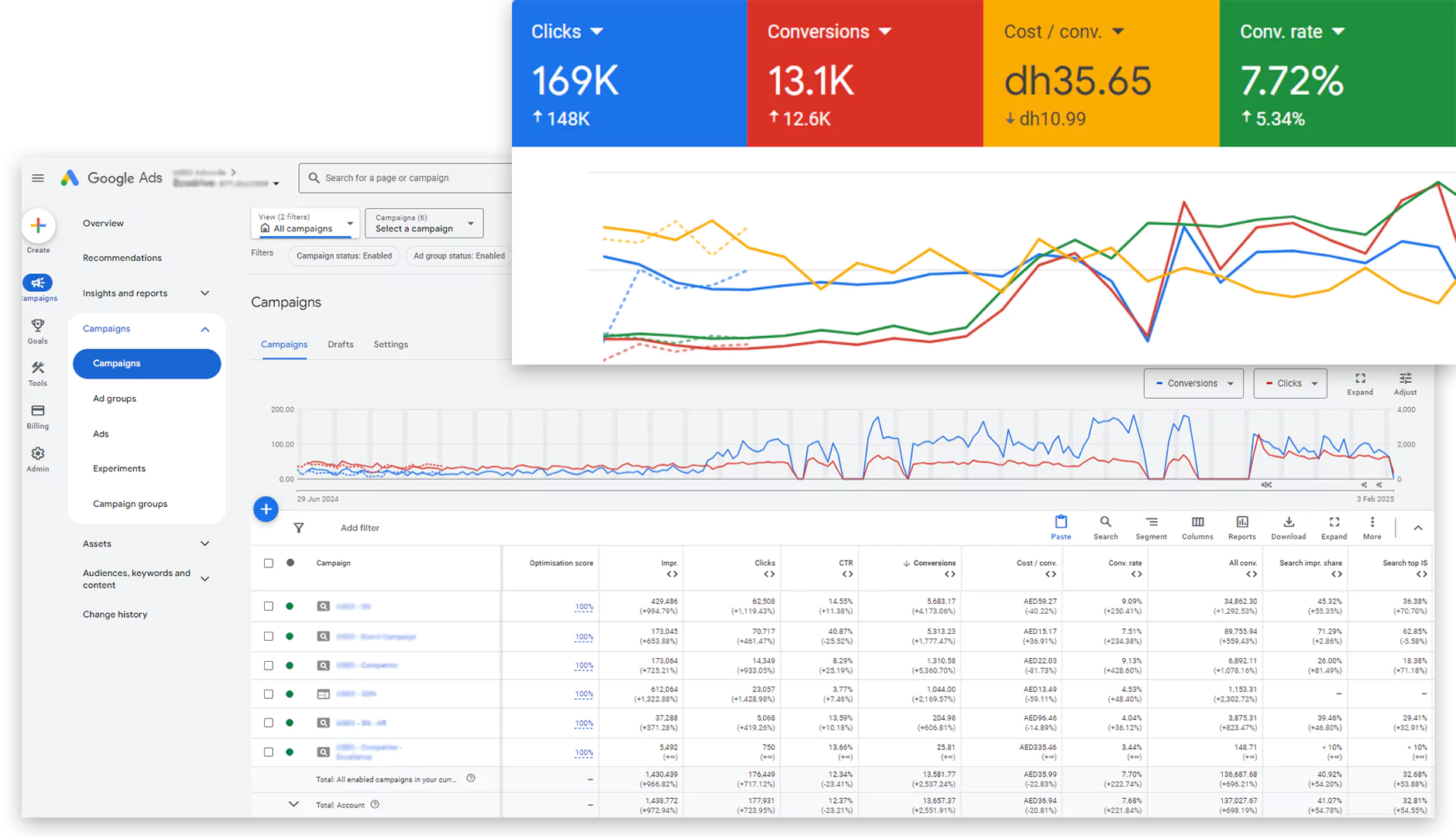Open the Conversions chart metric dropdown
Viewport: 1456px width, 836px height.
pyautogui.click(x=1193, y=383)
